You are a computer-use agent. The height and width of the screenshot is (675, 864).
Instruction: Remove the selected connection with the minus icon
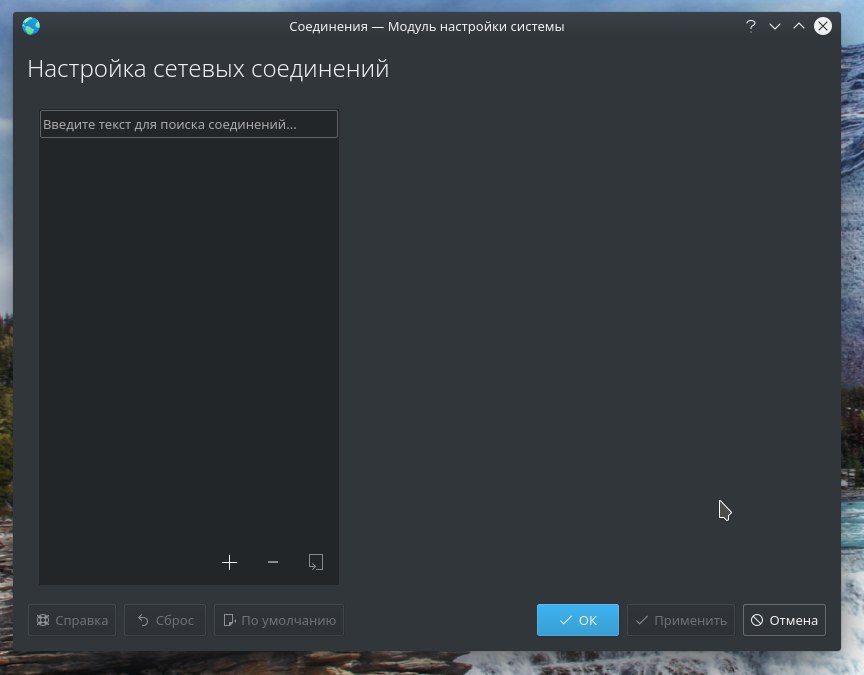point(273,562)
